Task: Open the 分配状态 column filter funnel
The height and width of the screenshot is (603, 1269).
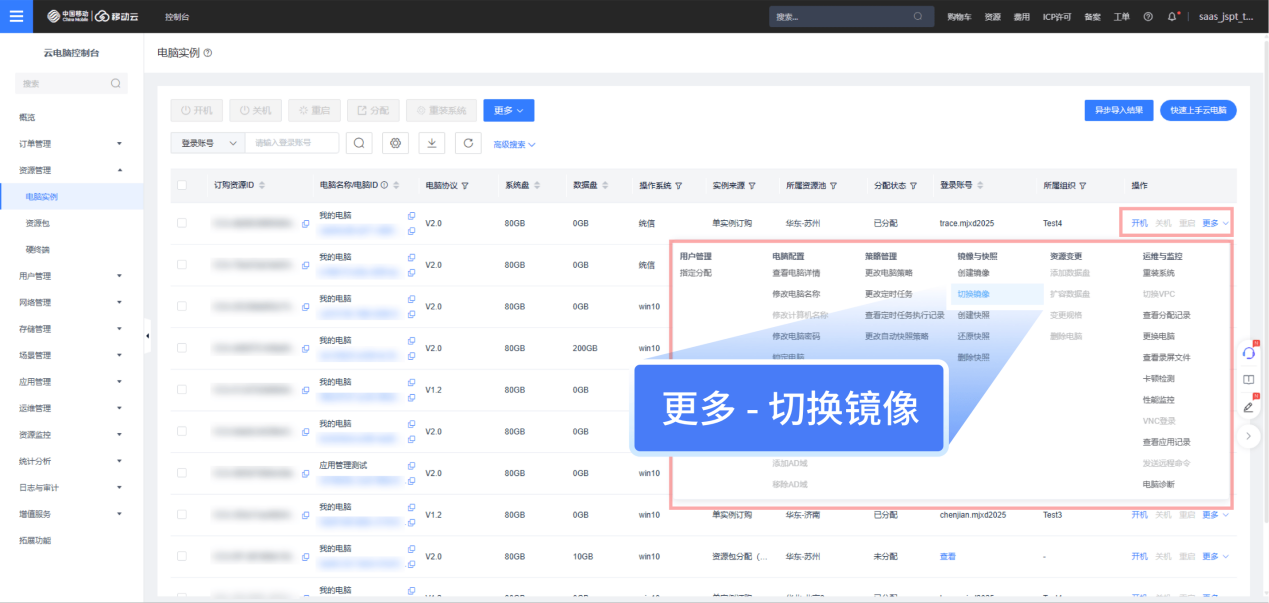Action: 914,186
